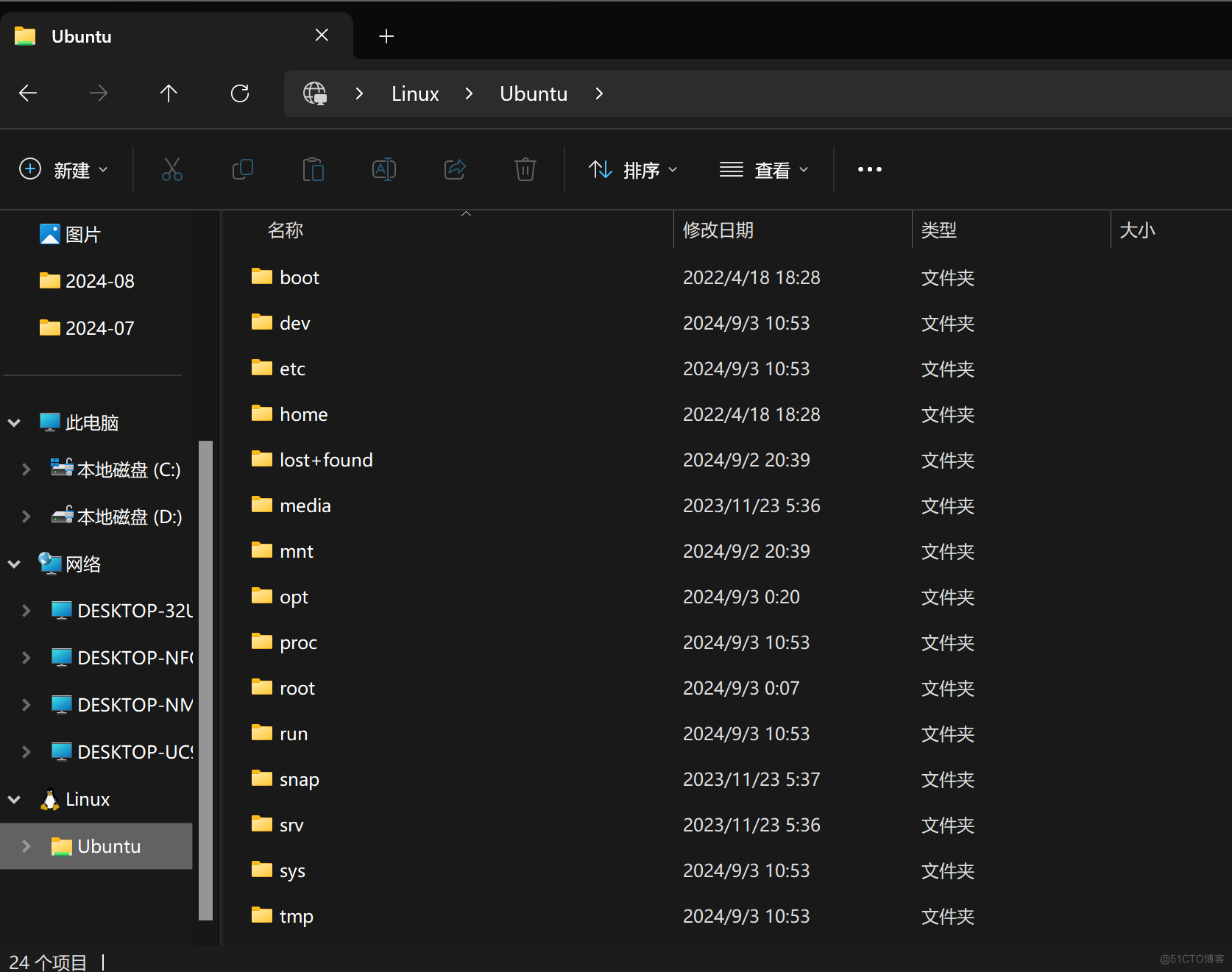Select the root folder
The height and width of the screenshot is (972, 1232).
pyautogui.click(x=283, y=688)
